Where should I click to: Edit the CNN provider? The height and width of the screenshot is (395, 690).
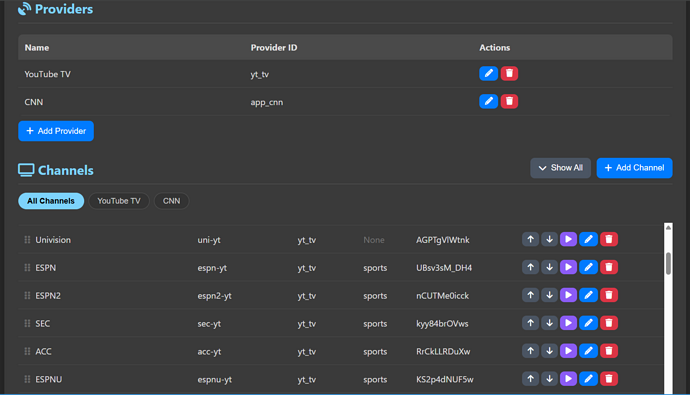pyautogui.click(x=488, y=101)
